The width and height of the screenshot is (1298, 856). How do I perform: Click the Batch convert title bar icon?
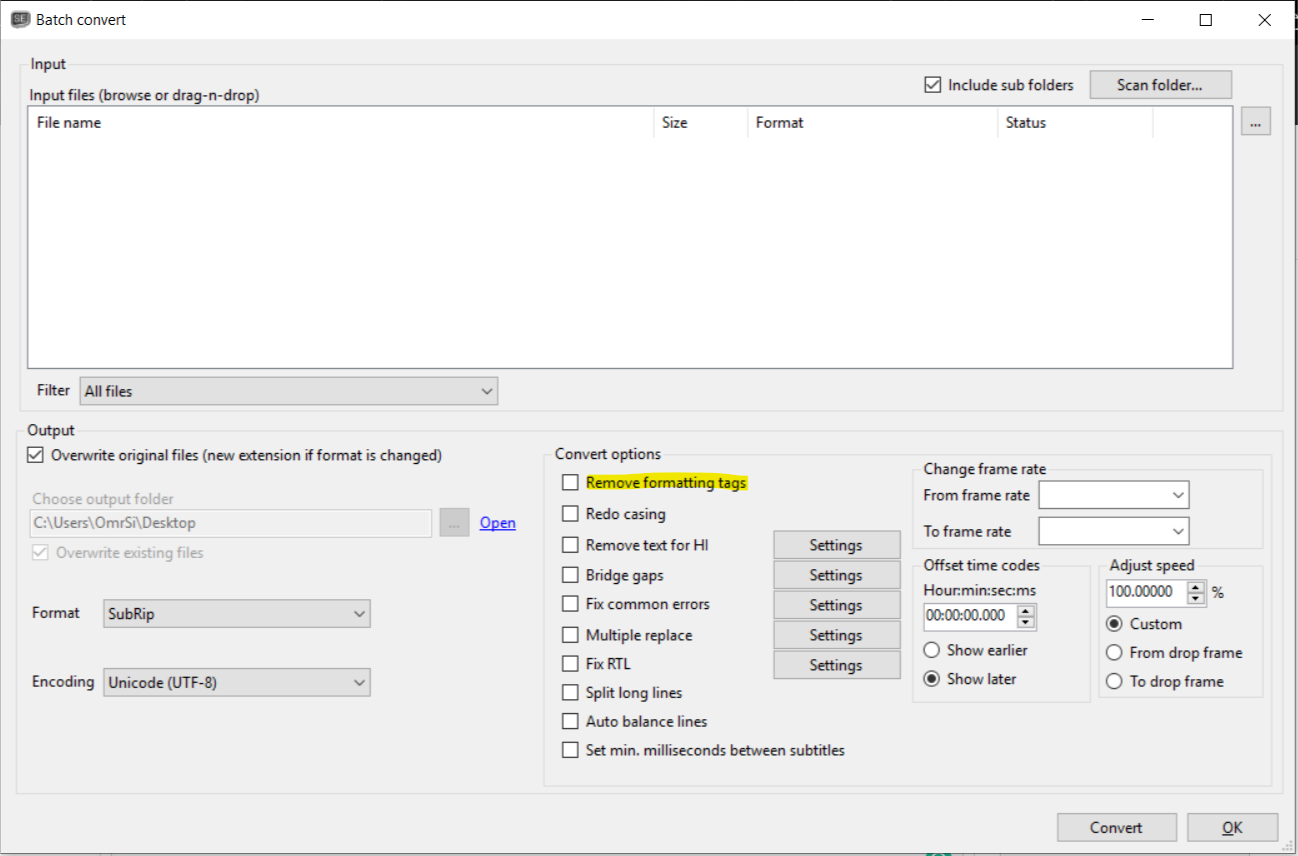[x=19, y=19]
